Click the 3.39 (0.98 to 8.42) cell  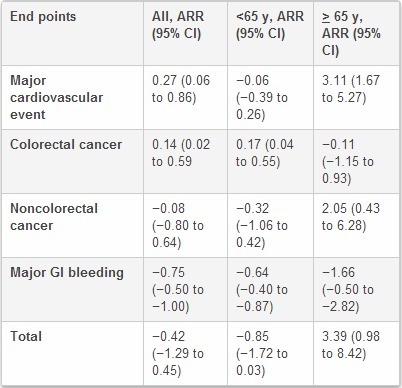[356, 353]
